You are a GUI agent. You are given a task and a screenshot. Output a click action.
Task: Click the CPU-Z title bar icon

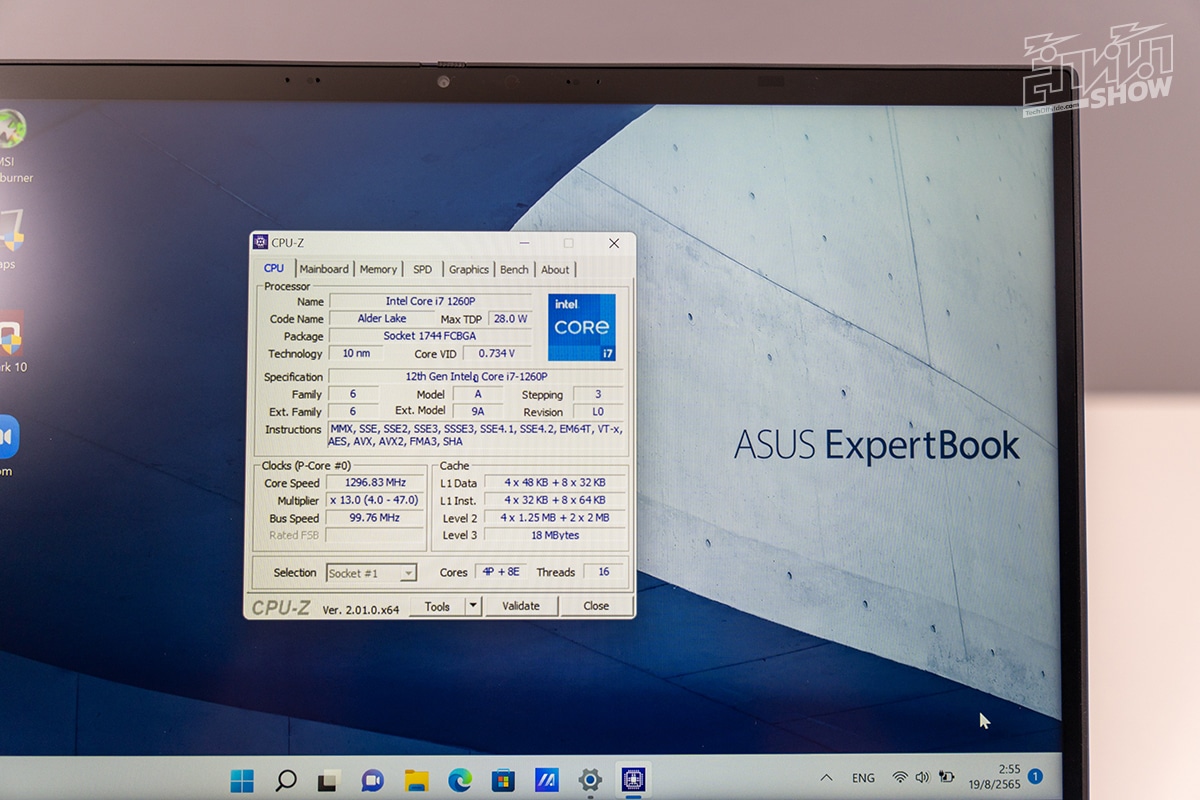(261, 242)
